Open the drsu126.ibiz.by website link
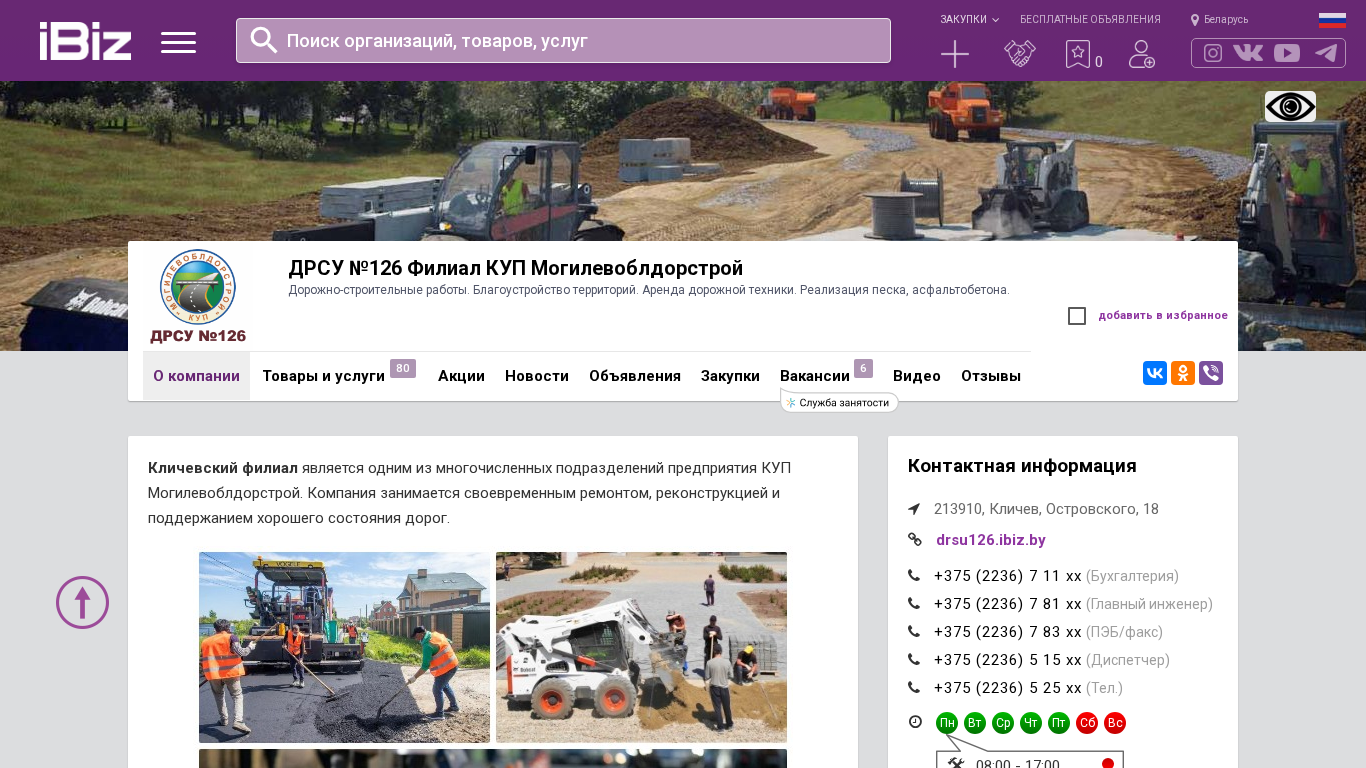Viewport: 1366px width, 768px height. tap(991, 540)
